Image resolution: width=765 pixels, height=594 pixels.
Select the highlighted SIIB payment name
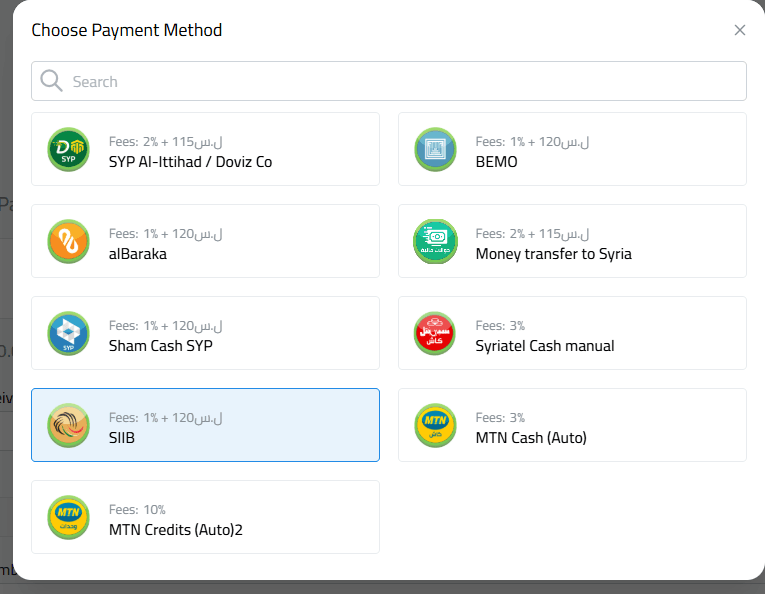(x=121, y=438)
